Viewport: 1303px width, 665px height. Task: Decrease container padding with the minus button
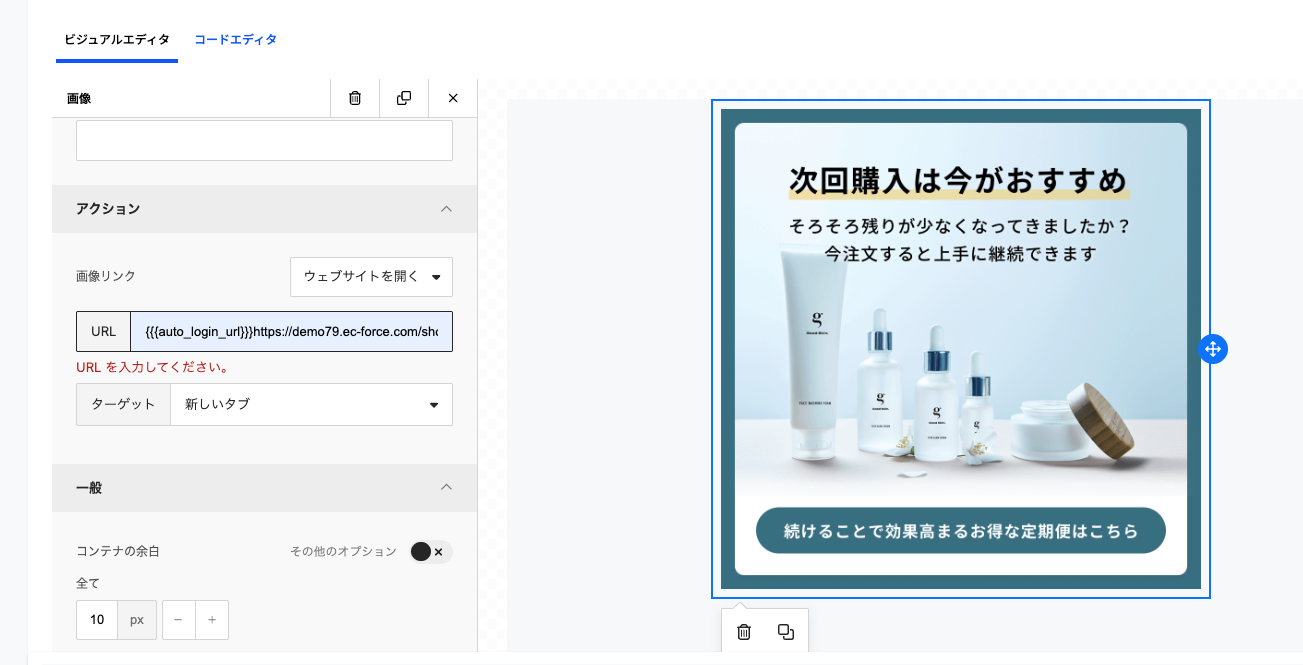tap(178, 620)
